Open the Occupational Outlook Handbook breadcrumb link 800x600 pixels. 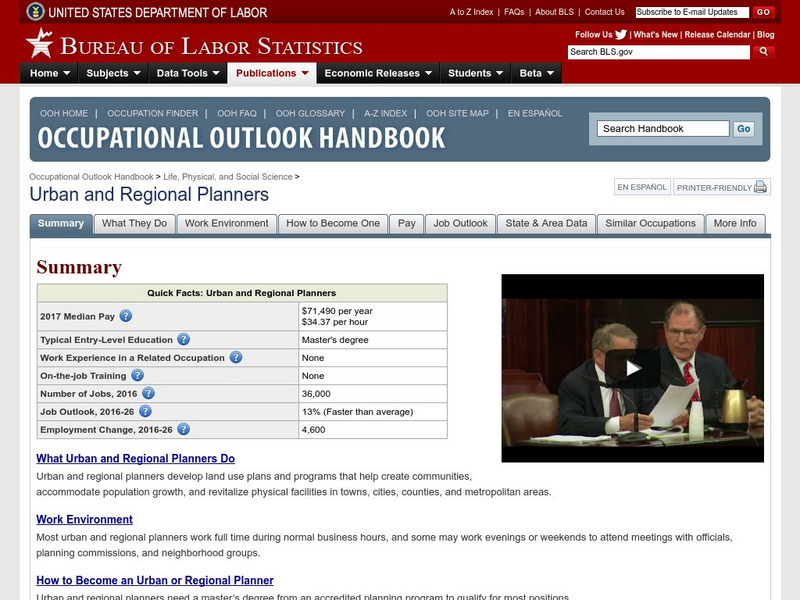pyautogui.click(x=91, y=177)
